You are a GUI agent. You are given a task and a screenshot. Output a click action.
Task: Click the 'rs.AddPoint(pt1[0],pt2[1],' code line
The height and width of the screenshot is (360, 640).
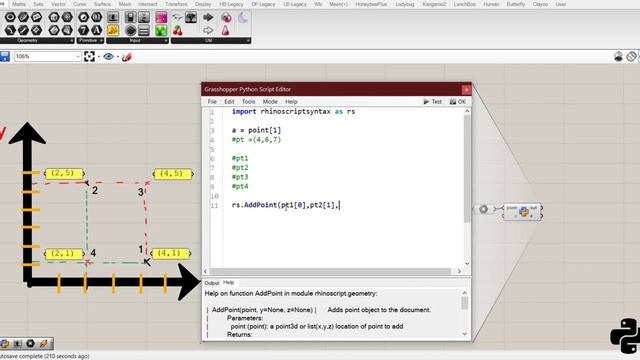click(x=285, y=205)
